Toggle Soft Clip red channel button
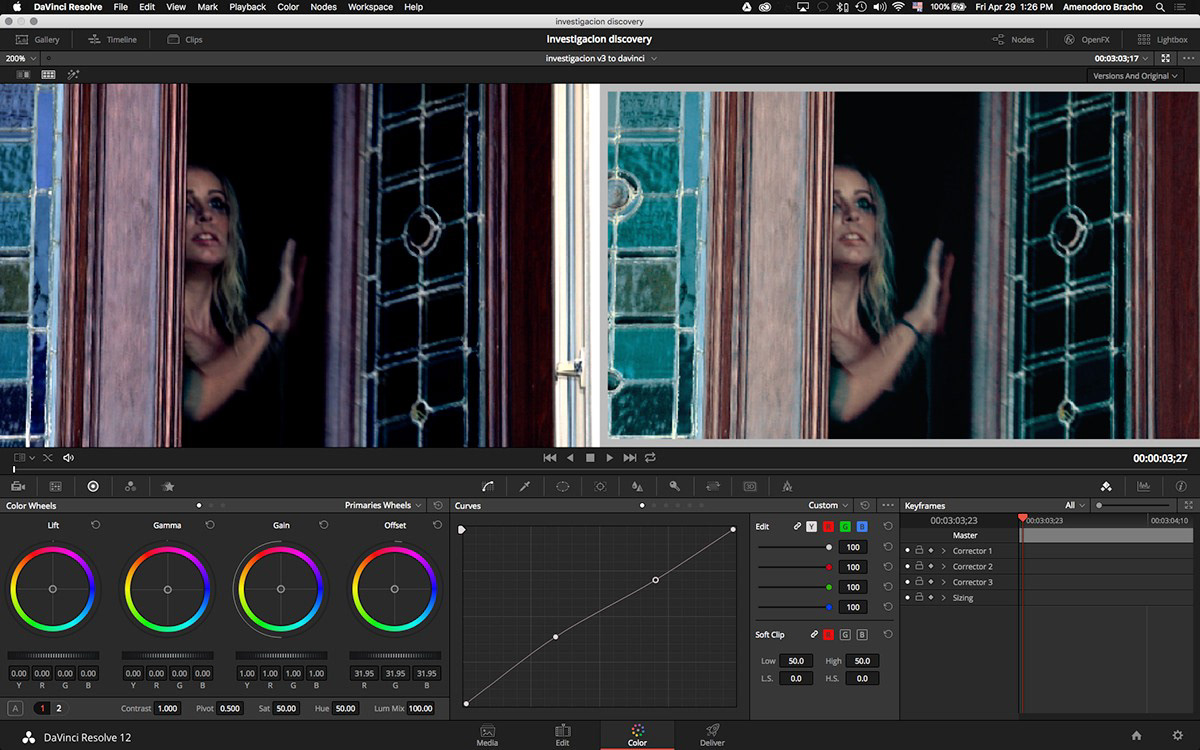The width and height of the screenshot is (1200, 750). tap(828, 635)
